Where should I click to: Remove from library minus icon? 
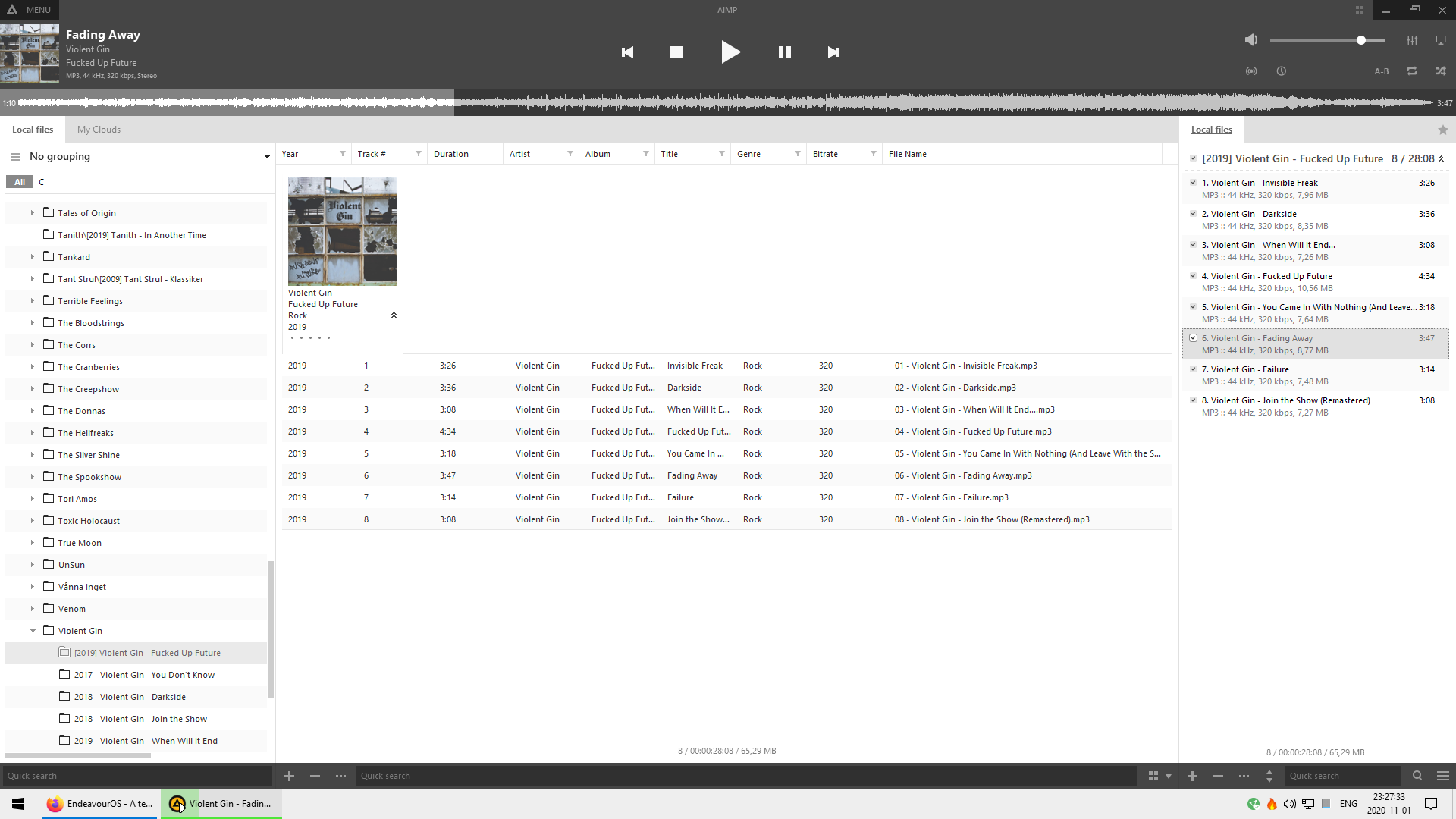(x=315, y=776)
